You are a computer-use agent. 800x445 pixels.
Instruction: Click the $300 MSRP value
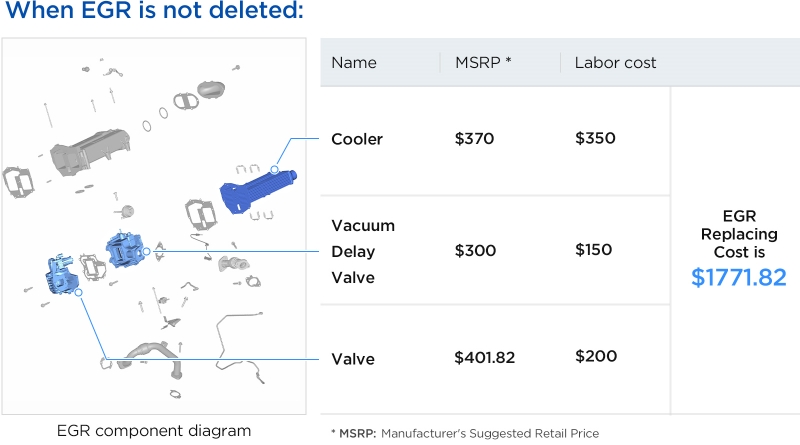[x=476, y=251]
